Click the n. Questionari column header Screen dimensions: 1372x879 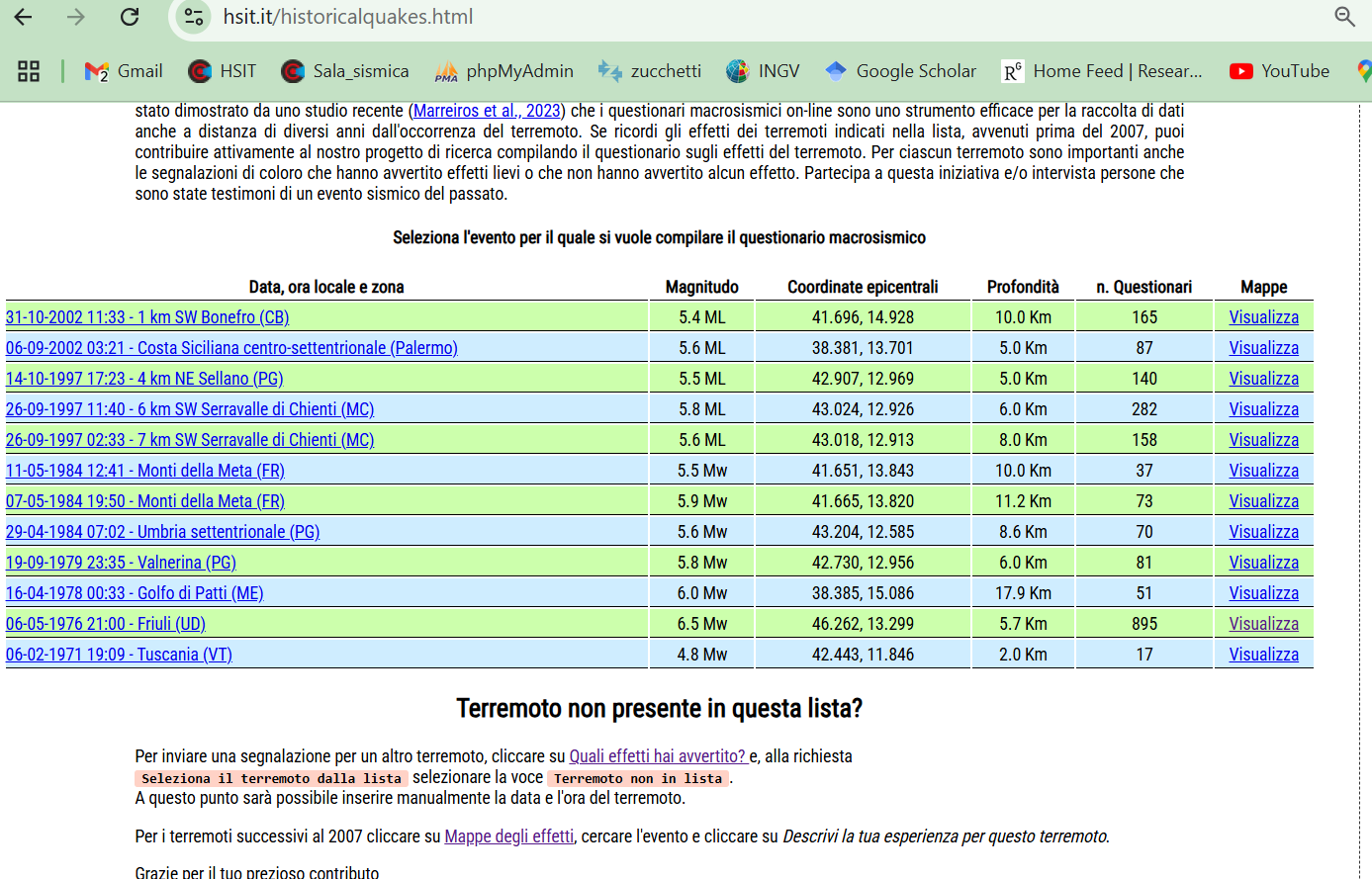coord(1144,287)
